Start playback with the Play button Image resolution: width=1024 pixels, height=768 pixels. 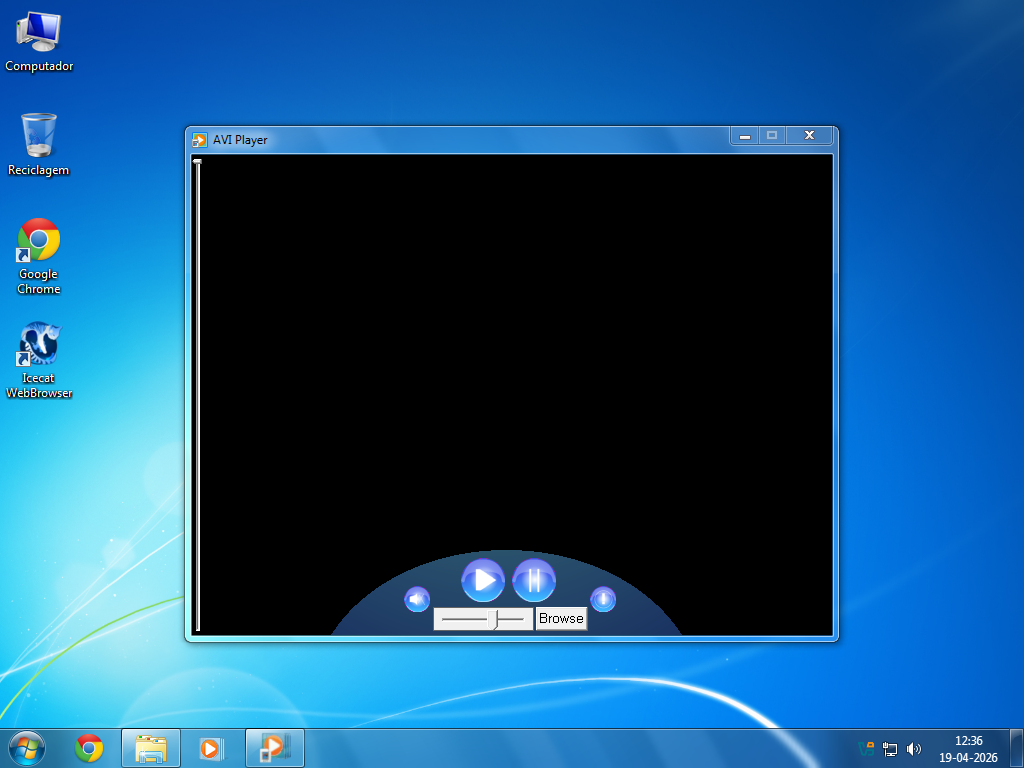pos(483,580)
